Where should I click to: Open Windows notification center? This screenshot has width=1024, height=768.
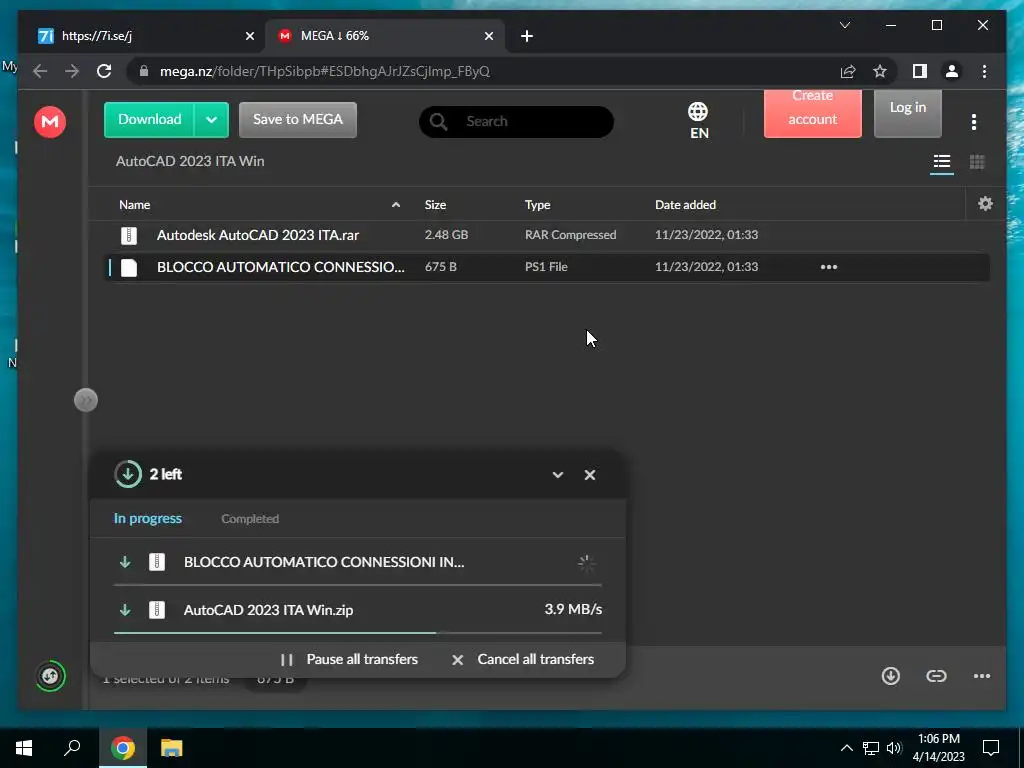[x=991, y=748]
